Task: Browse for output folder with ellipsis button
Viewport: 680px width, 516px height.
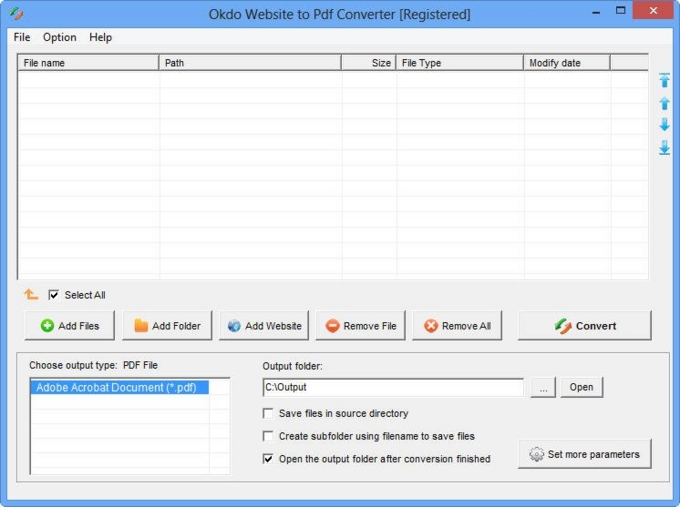Action: [x=543, y=387]
